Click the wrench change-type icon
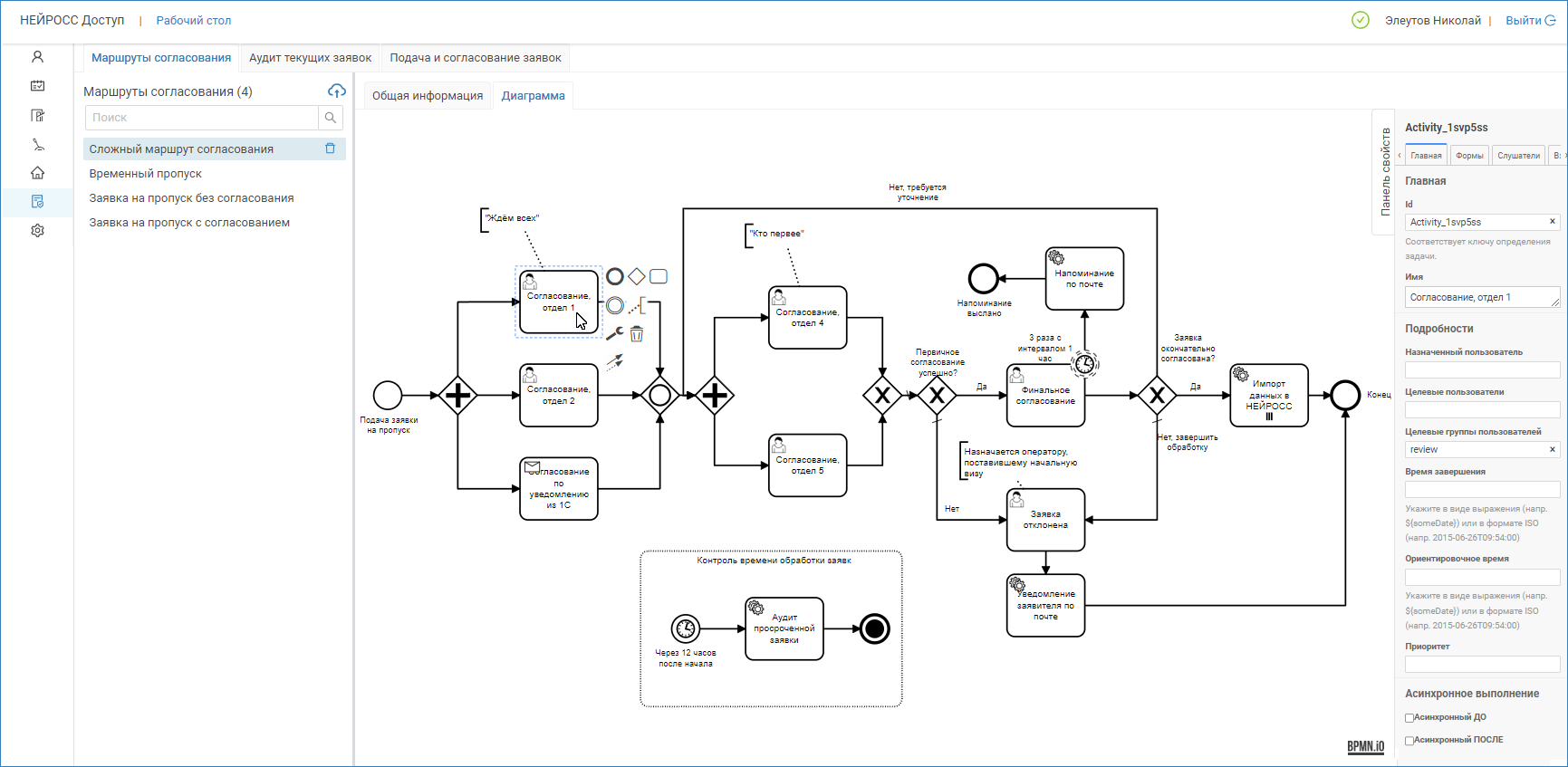This screenshot has width=1568, height=767. click(x=614, y=333)
